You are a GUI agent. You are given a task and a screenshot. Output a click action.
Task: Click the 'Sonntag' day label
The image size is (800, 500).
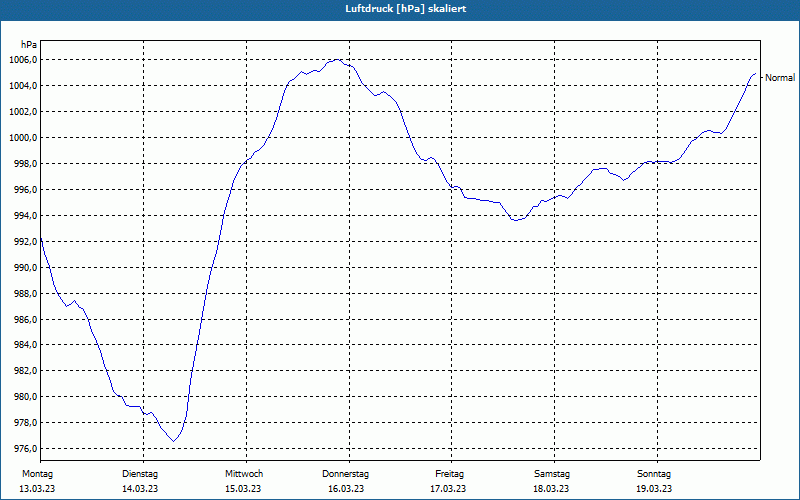click(x=654, y=474)
